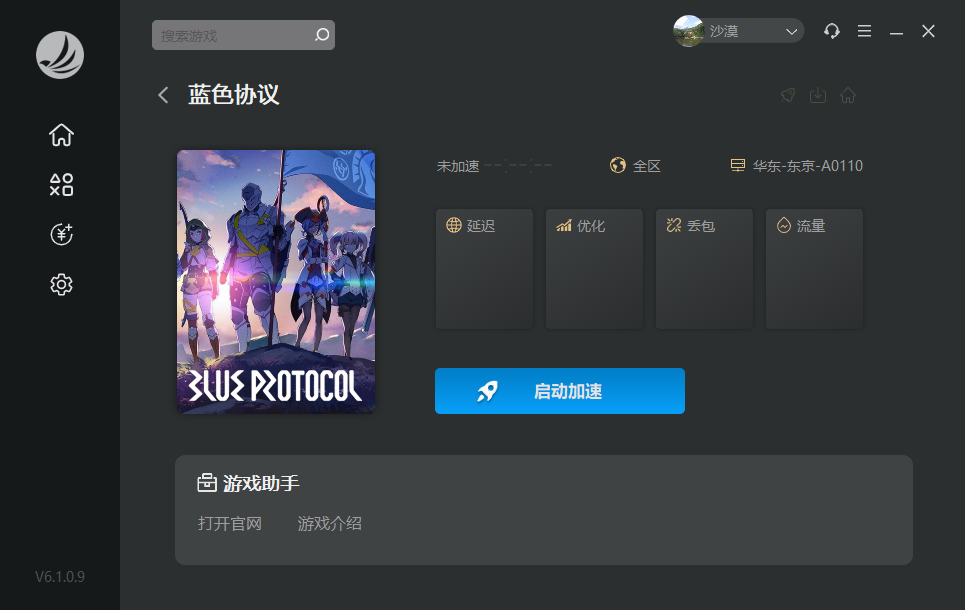Open the 延迟 latency card
965x610 pixels.
pyautogui.click(x=484, y=268)
